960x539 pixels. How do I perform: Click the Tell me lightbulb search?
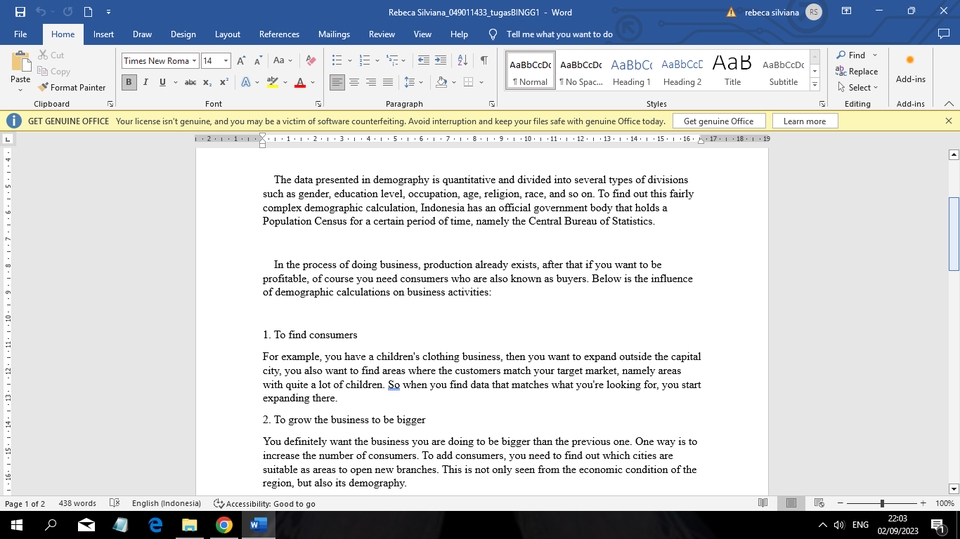493,34
